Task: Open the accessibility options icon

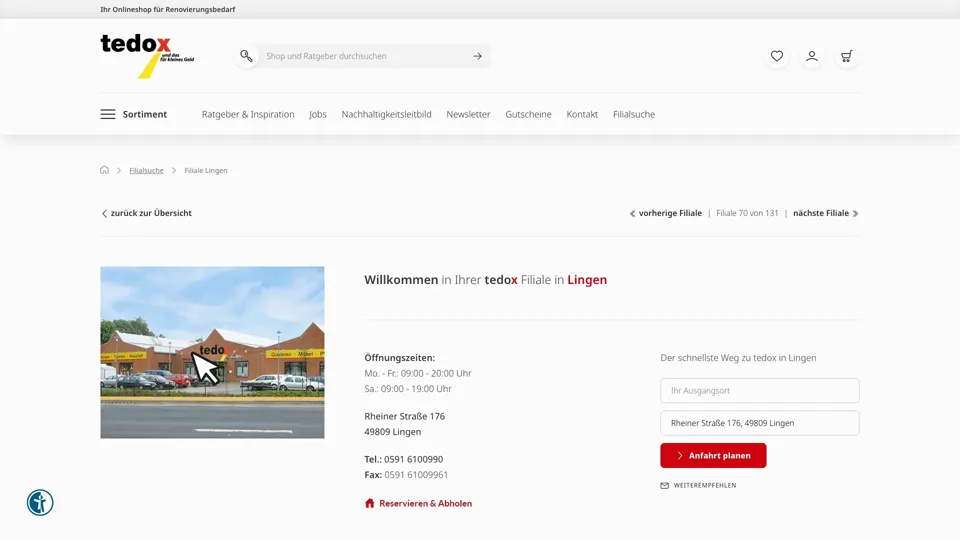Action: 40,503
